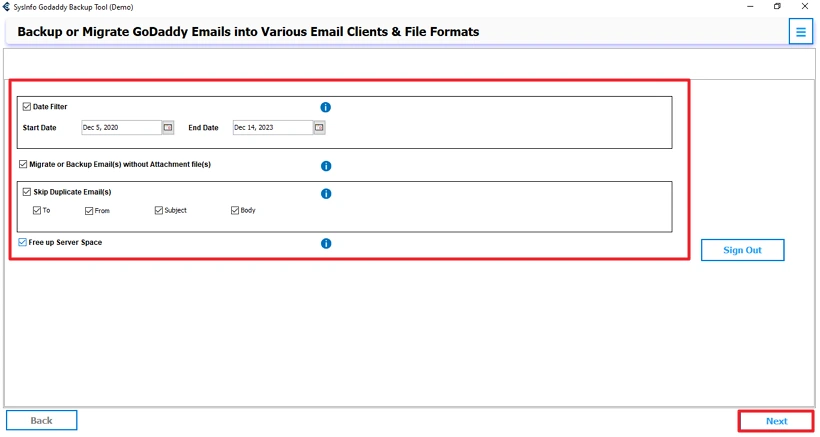
Task: Show info for Skip Duplicate Email(s)
Action: [x=326, y=193]
